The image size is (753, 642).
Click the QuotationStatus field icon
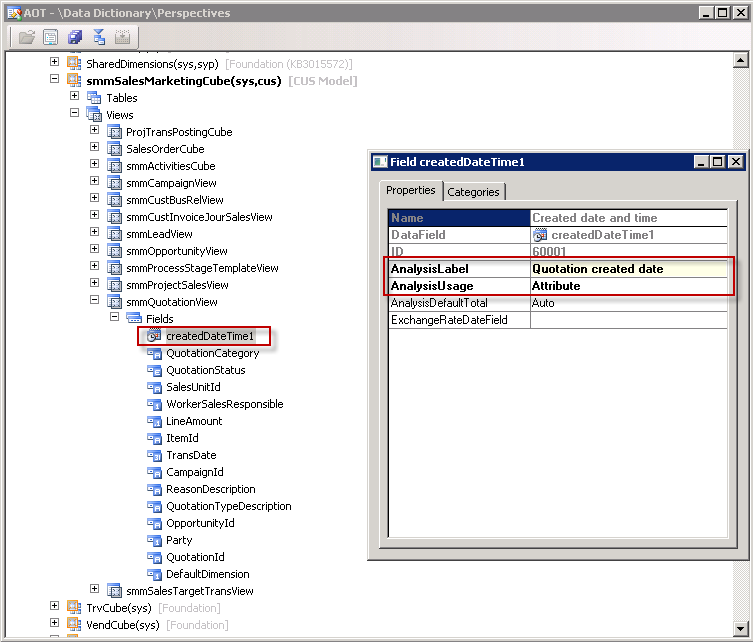(x=154, y=370)
